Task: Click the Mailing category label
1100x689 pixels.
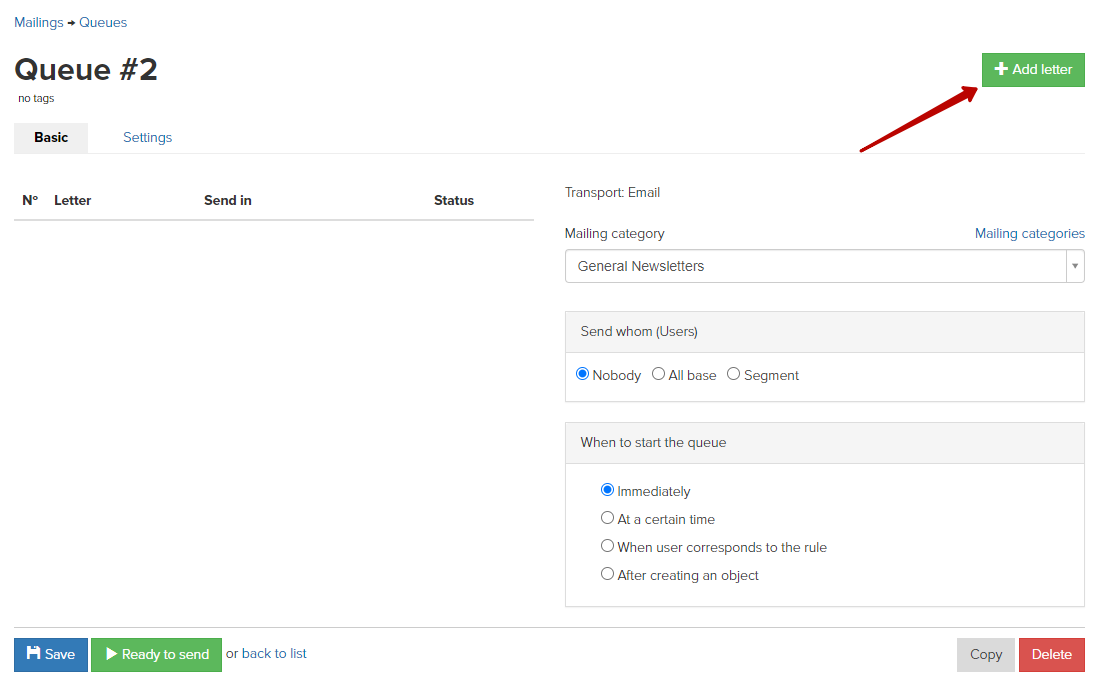Action: (x=615, y=234)
